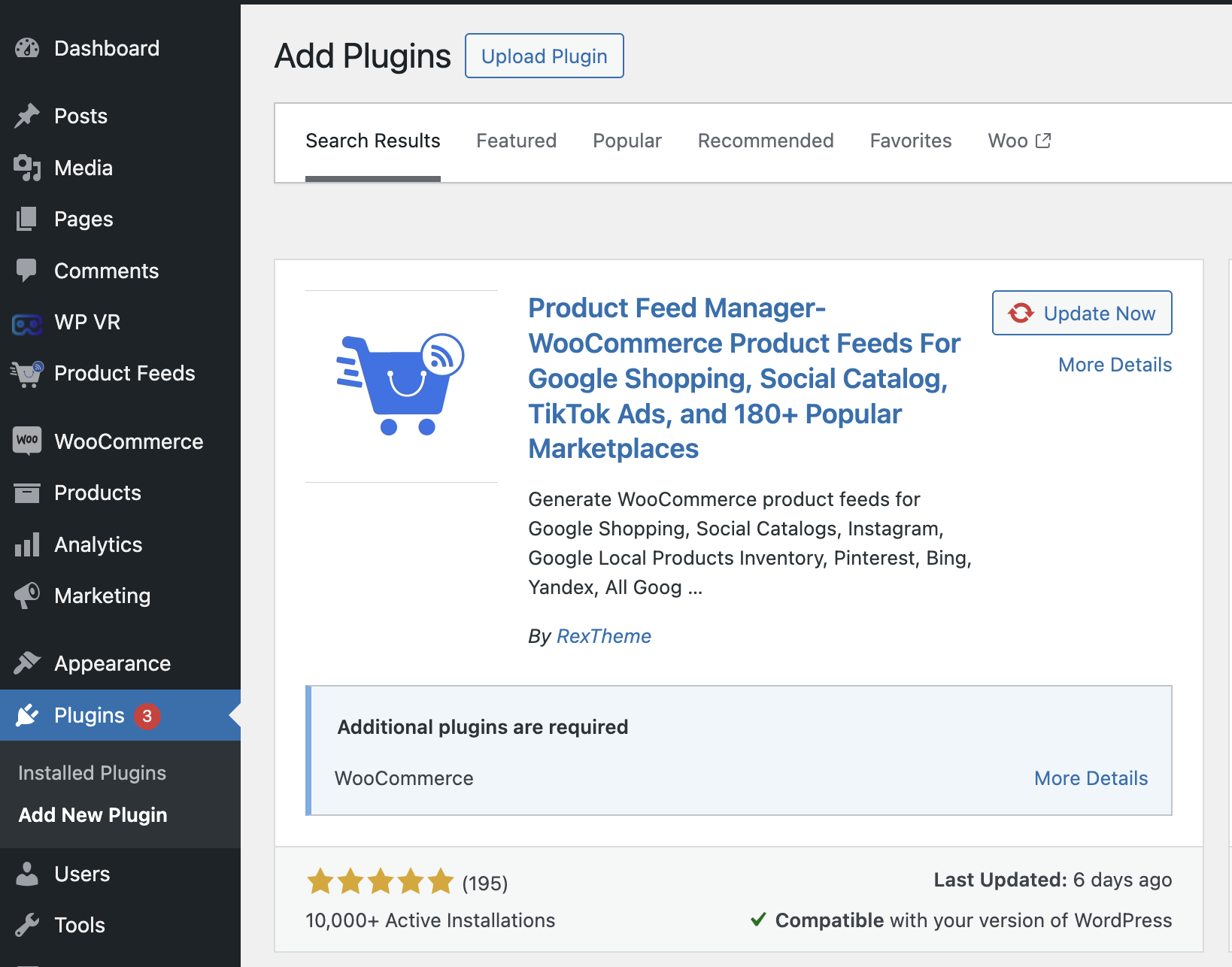Switch to Search Results tab
This screenshot has height=967, width=1232.
pyautogui.click(x=372, y=141)
